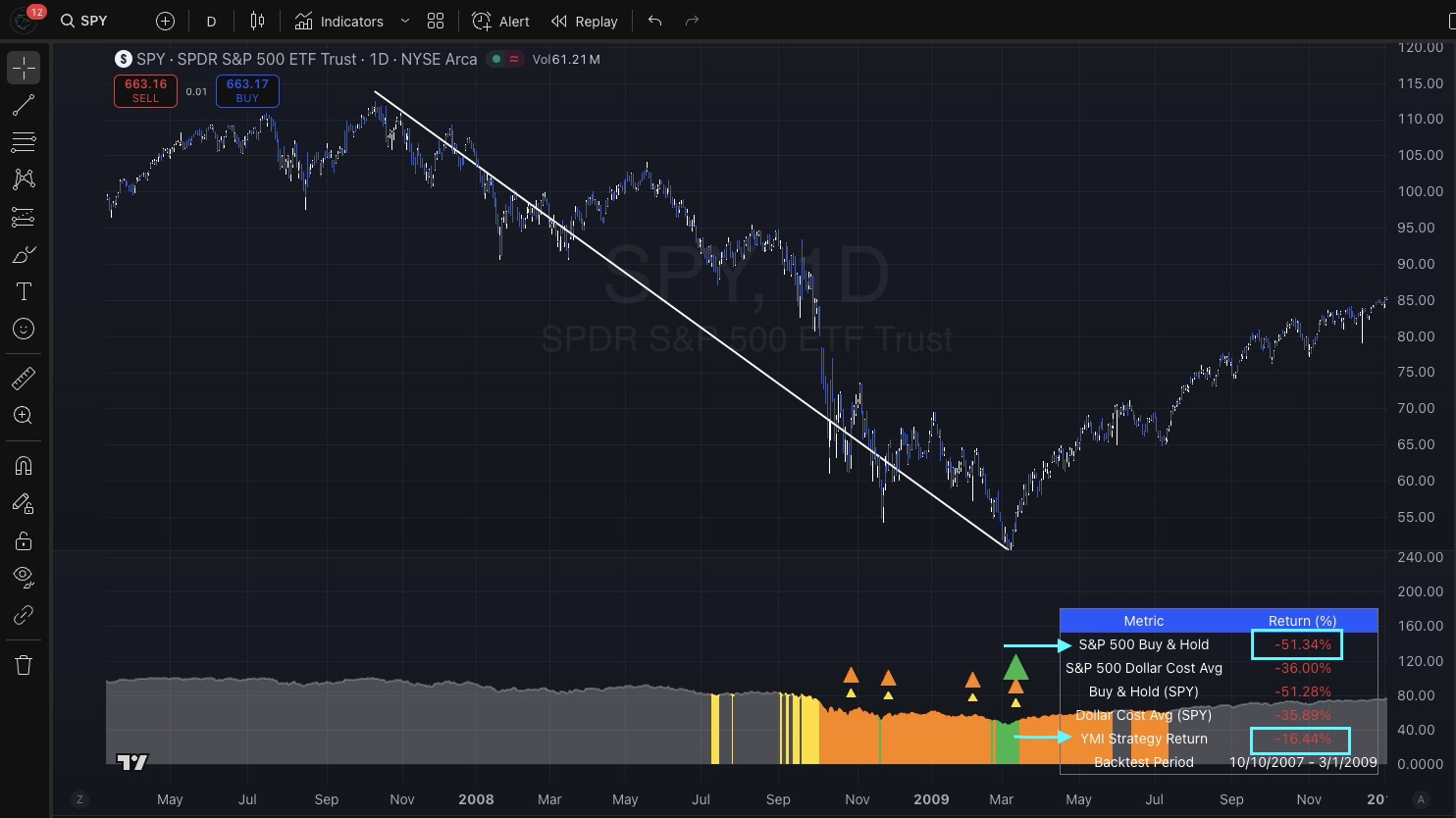Viewport: 1456px width, 818px height.
Task: Select the Text annotation tool
Action: click(24, 291)
